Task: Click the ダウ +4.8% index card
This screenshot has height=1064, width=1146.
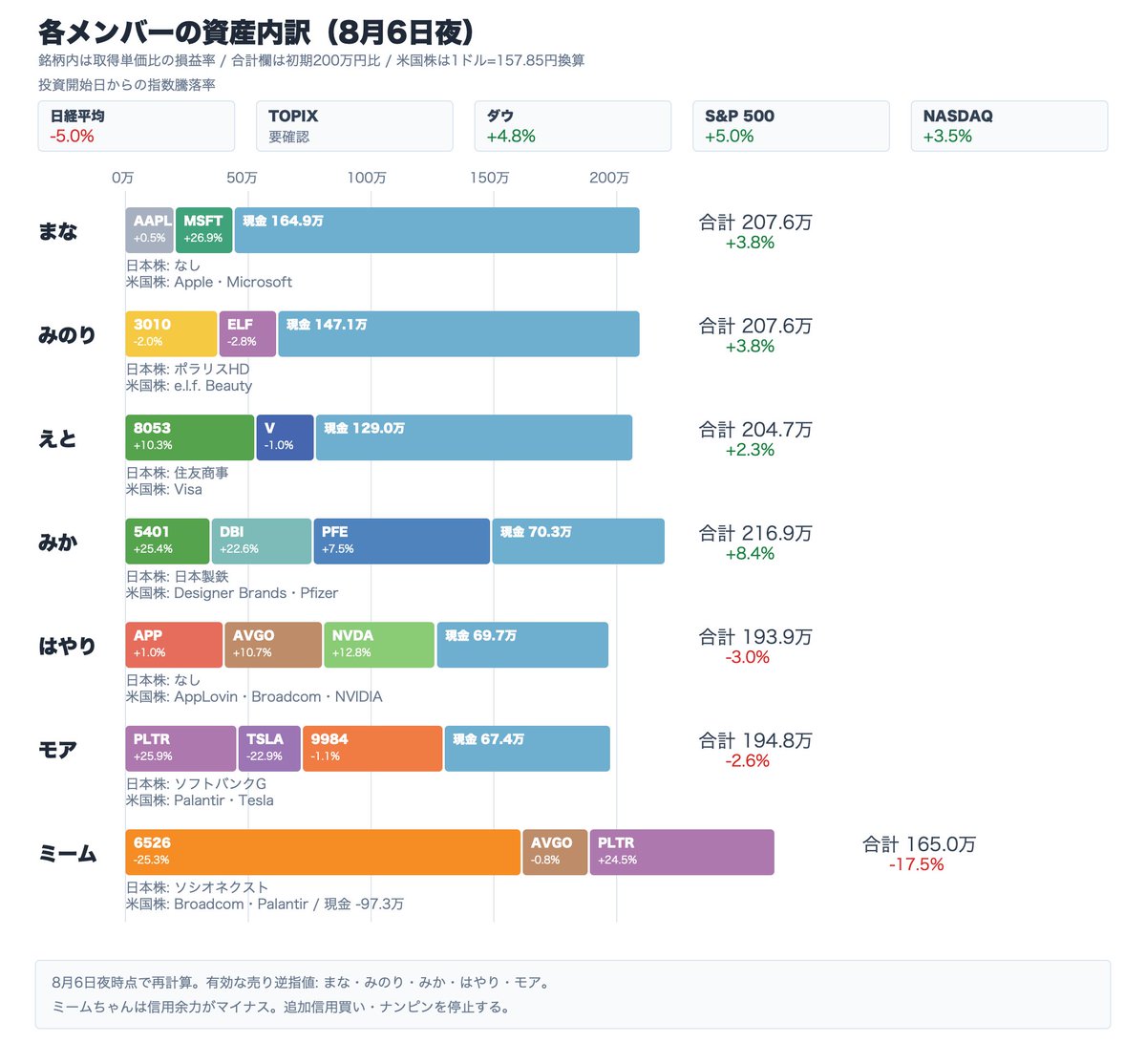Action: click(573, 126)
